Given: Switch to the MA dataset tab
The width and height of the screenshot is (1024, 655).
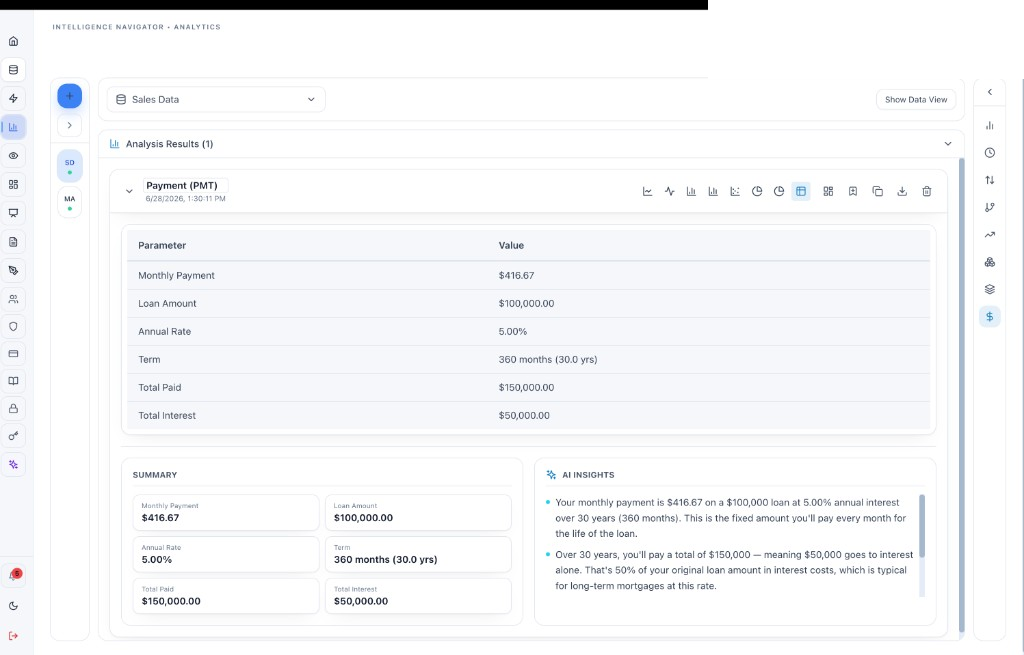Looking at the screenshot, I should pyautogui.click(x=70, y=202).
